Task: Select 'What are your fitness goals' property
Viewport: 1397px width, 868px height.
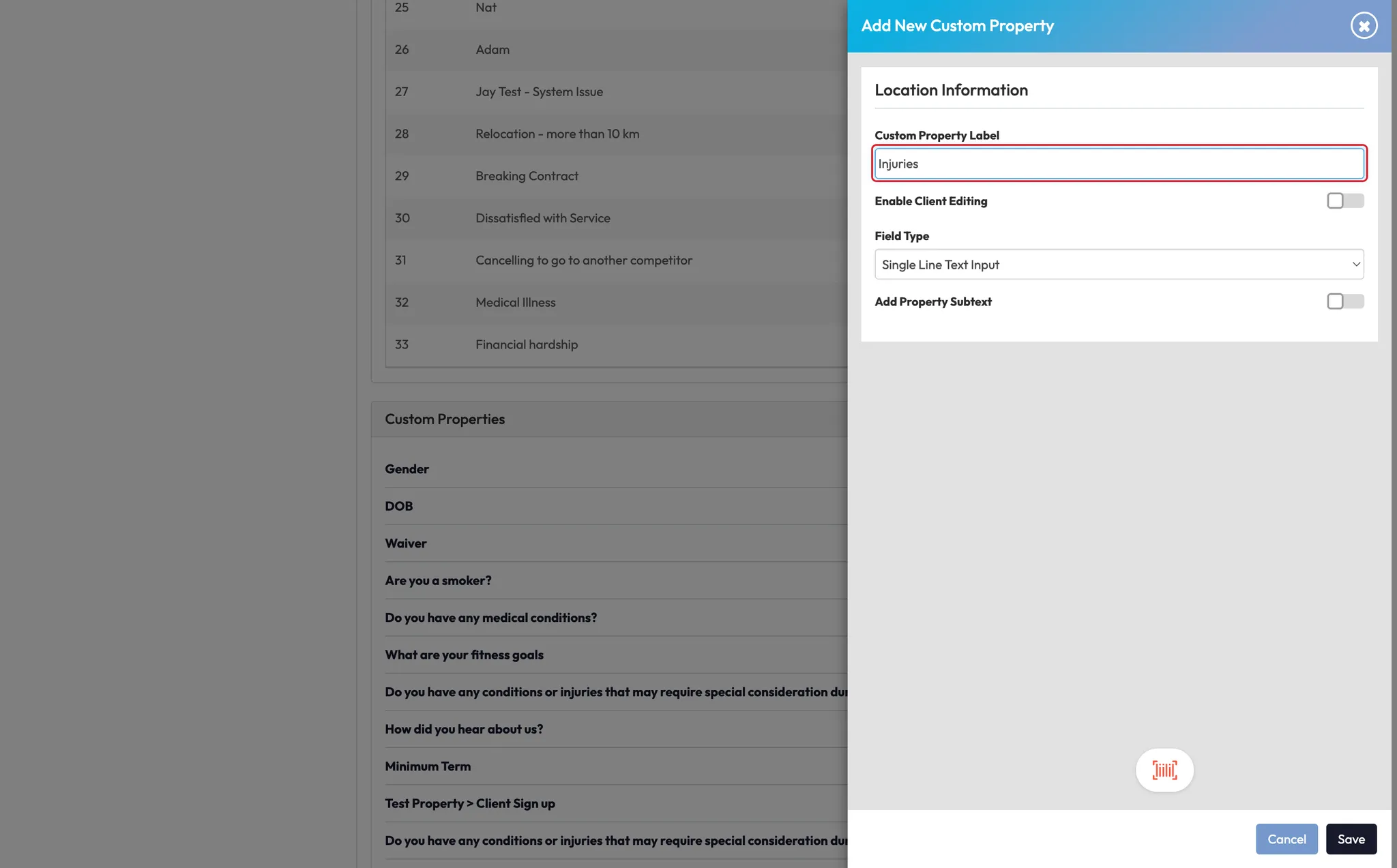Action: (464, 655)
